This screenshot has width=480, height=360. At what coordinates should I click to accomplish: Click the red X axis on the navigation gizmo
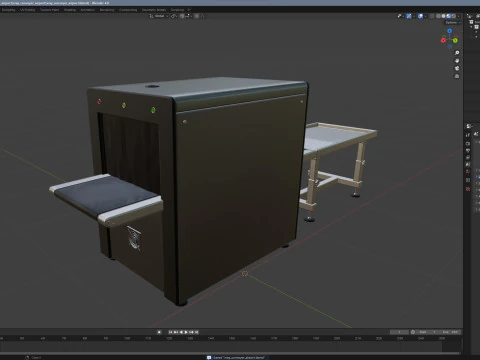[x=443, y=40]
